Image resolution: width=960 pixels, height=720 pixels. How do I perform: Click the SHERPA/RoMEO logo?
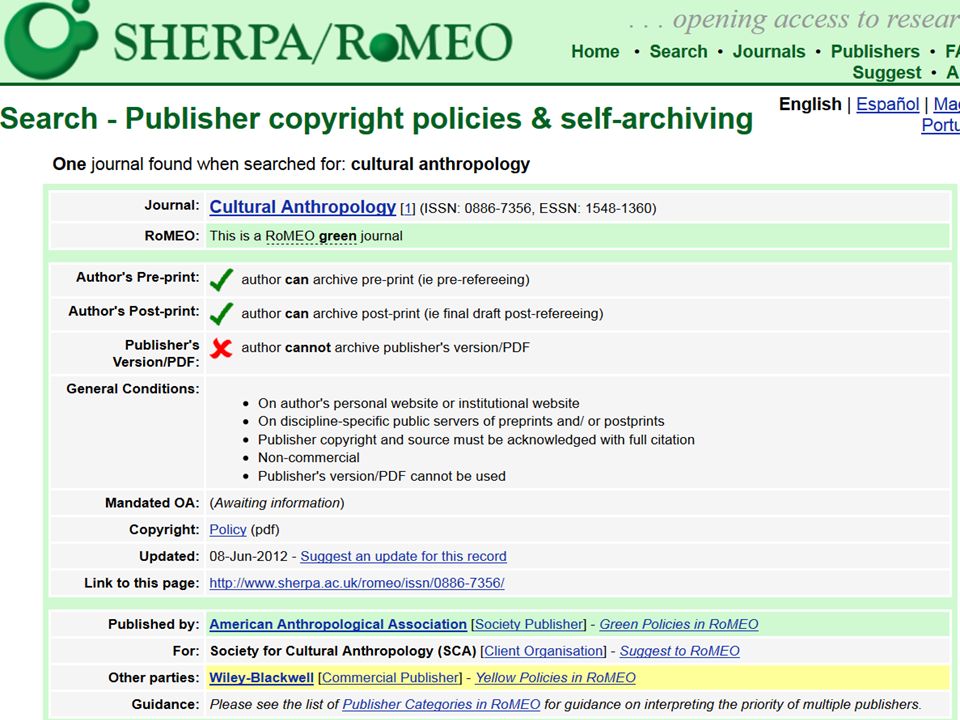tap(258, 39)
